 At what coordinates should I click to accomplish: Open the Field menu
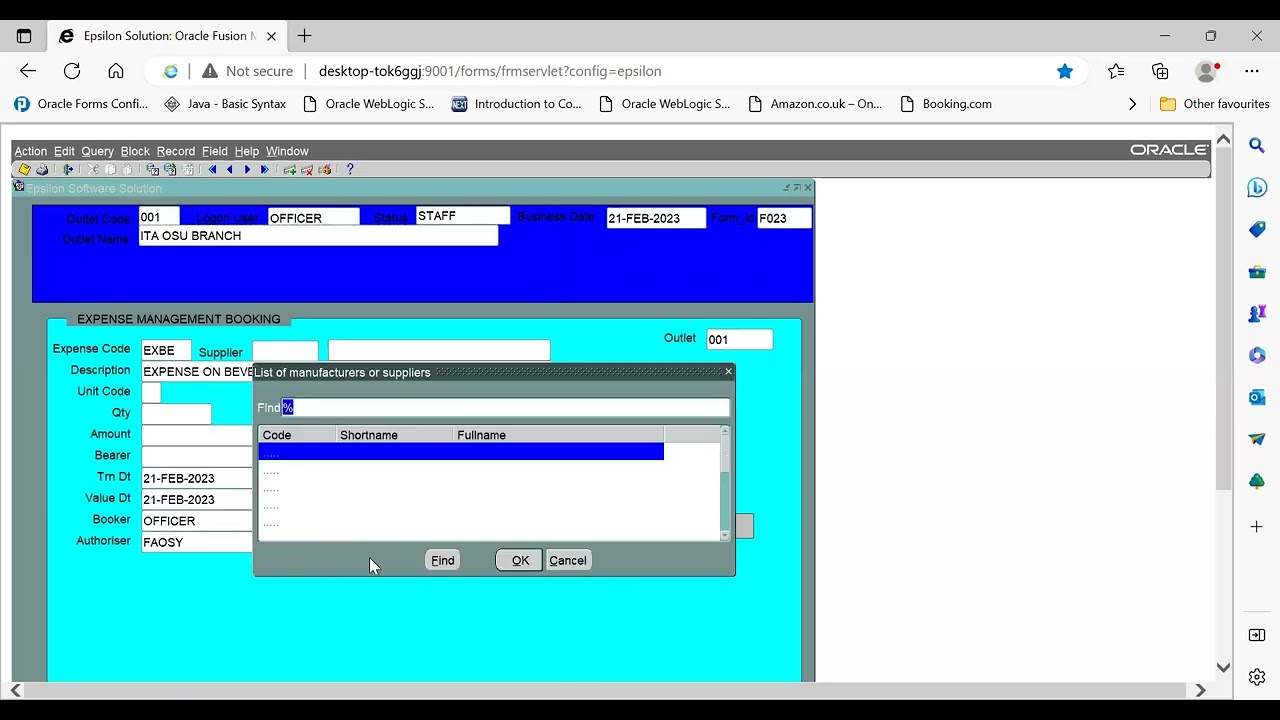(x=215, y=151)
